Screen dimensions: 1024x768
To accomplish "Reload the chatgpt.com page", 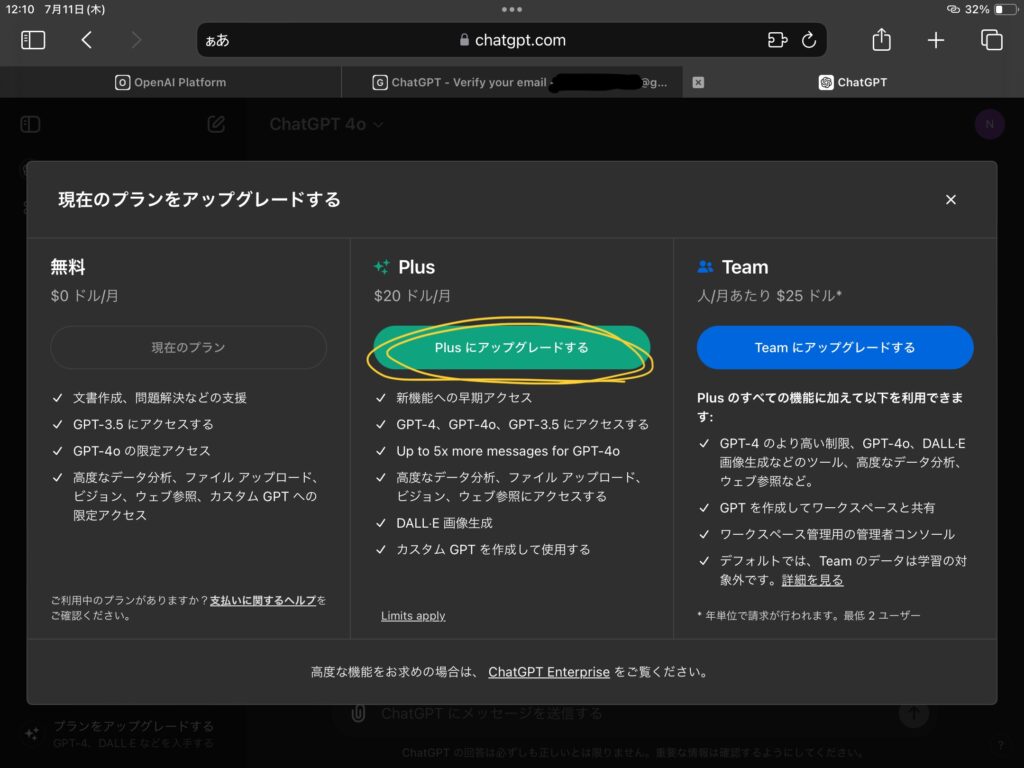I will pyautogui.click(x=809, y=40).
